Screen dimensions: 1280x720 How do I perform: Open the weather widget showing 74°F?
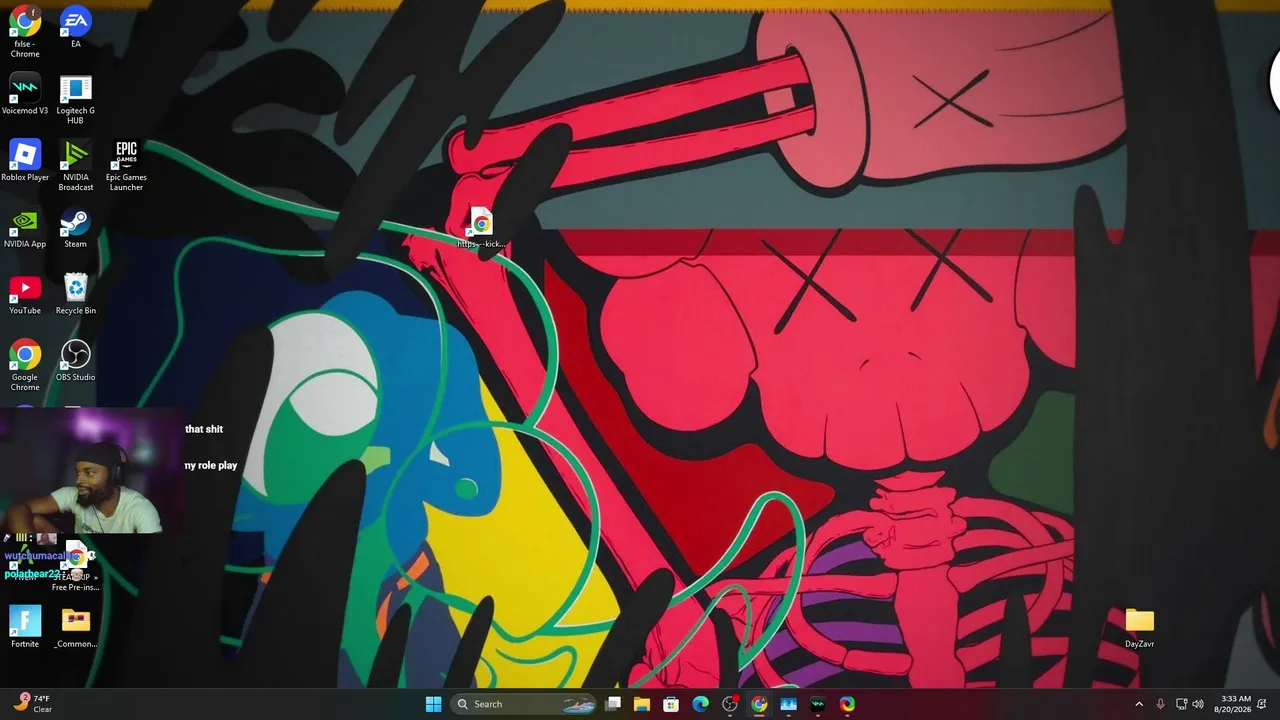[x=32, y=704]
